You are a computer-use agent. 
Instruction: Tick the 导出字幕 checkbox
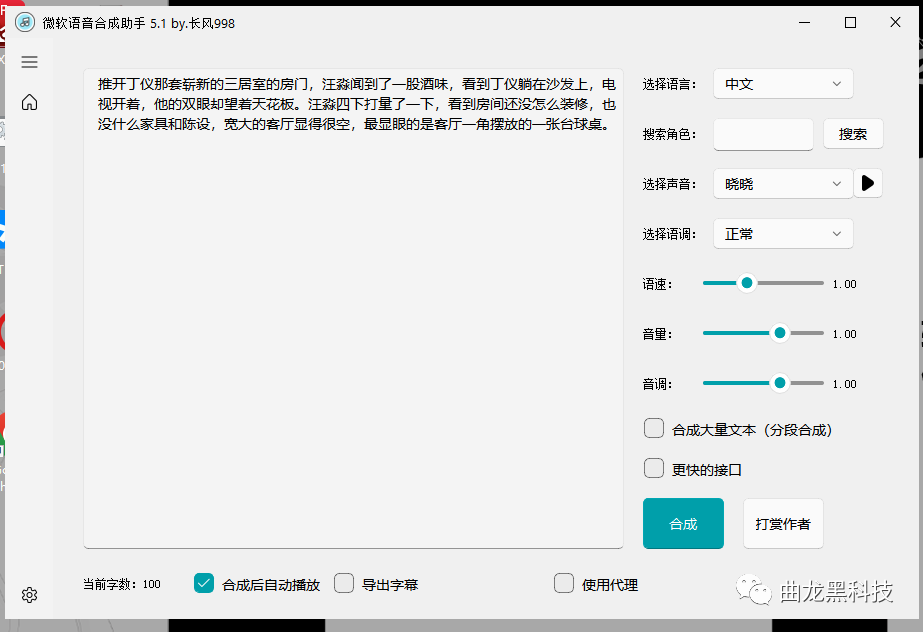pyautogui.click(x=344, y=583)
